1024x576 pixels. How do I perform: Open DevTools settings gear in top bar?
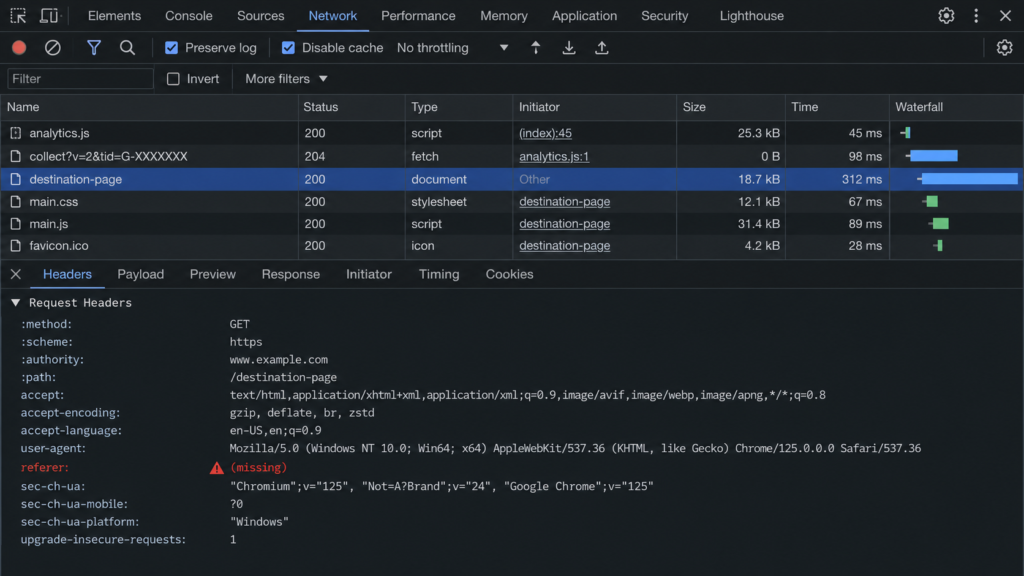click(946, 16)
